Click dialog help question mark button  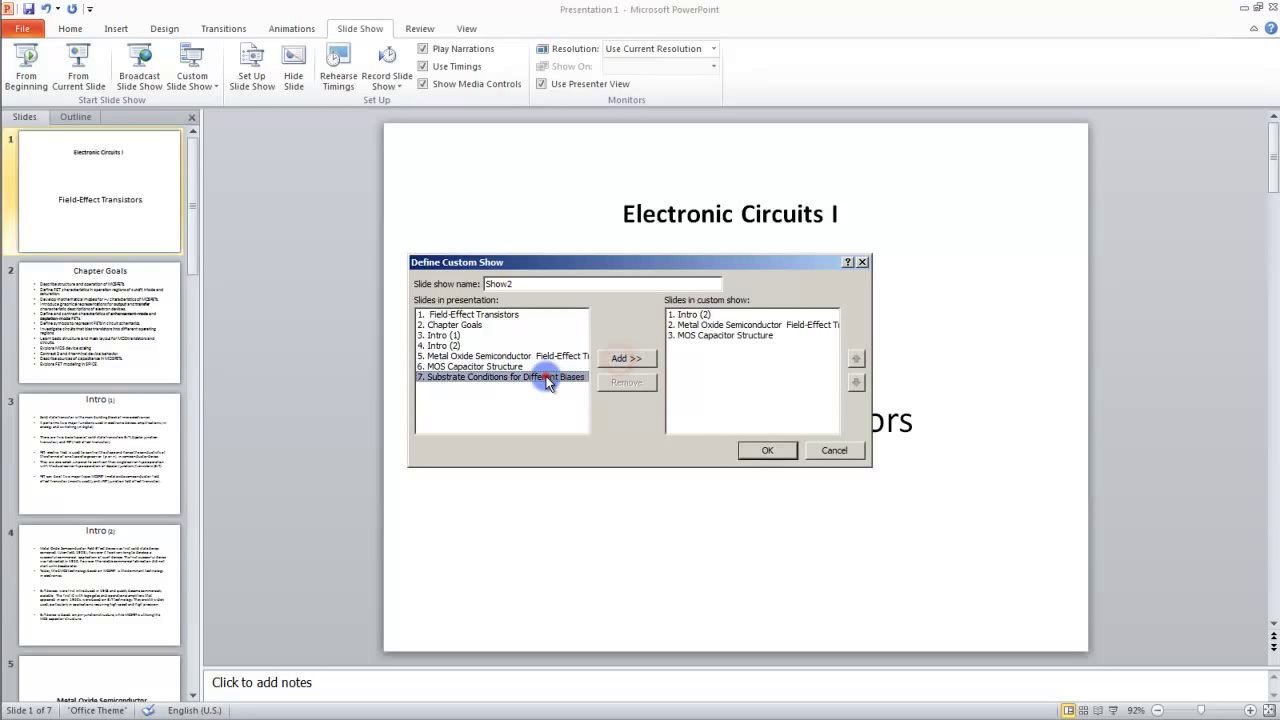pyautogui.click(x=848, y=262)
